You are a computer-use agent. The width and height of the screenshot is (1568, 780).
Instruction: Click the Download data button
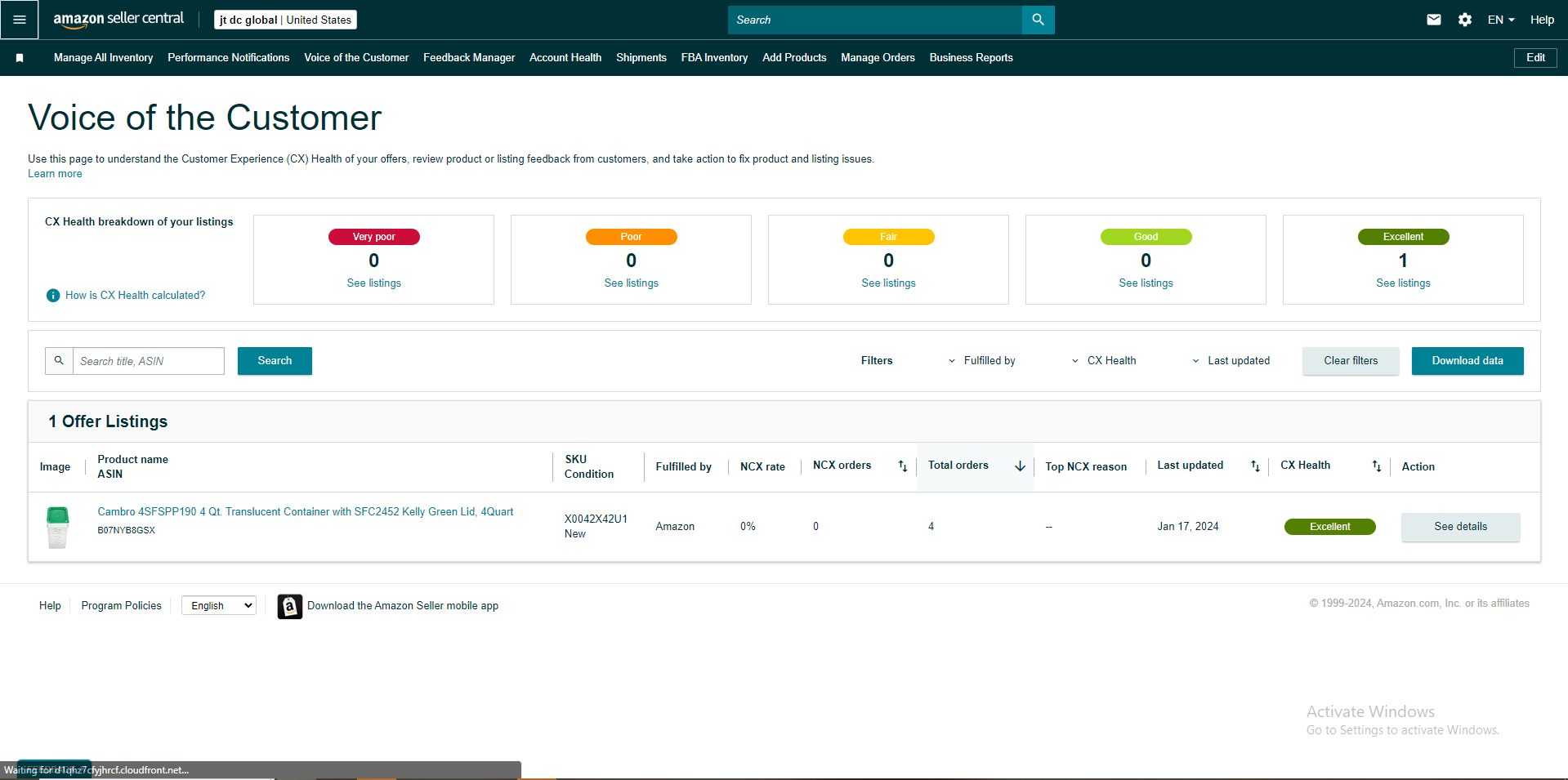[1467, 361]
